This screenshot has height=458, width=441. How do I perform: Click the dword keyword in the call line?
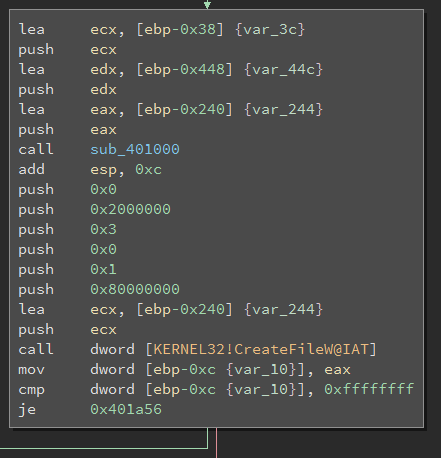(x=112, y=350)
